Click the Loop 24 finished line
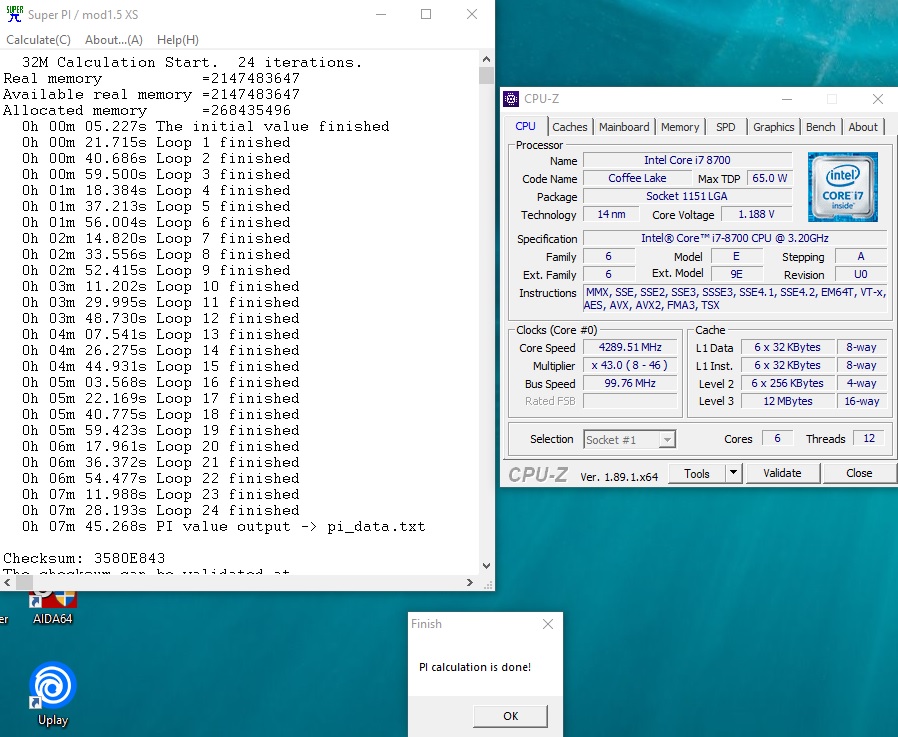The image size is (898, 737). (x=160, y=510)
